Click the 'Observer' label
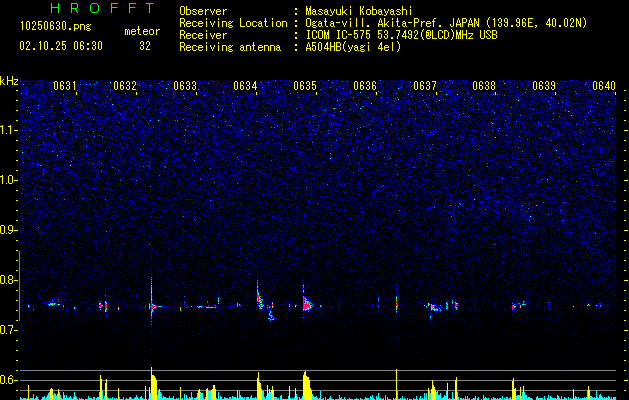 (x=203, y=11)
